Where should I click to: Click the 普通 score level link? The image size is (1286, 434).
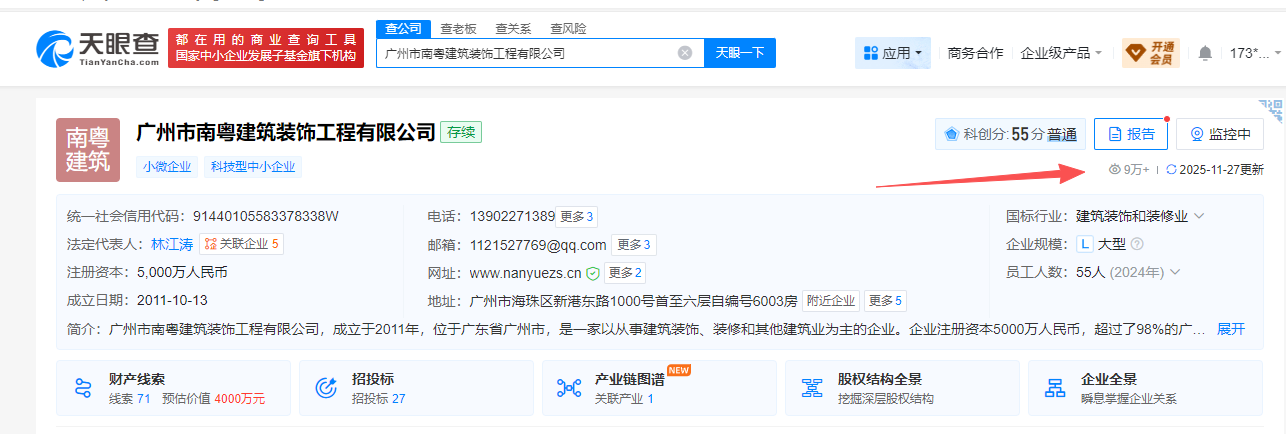click(x=1062, y=135)
